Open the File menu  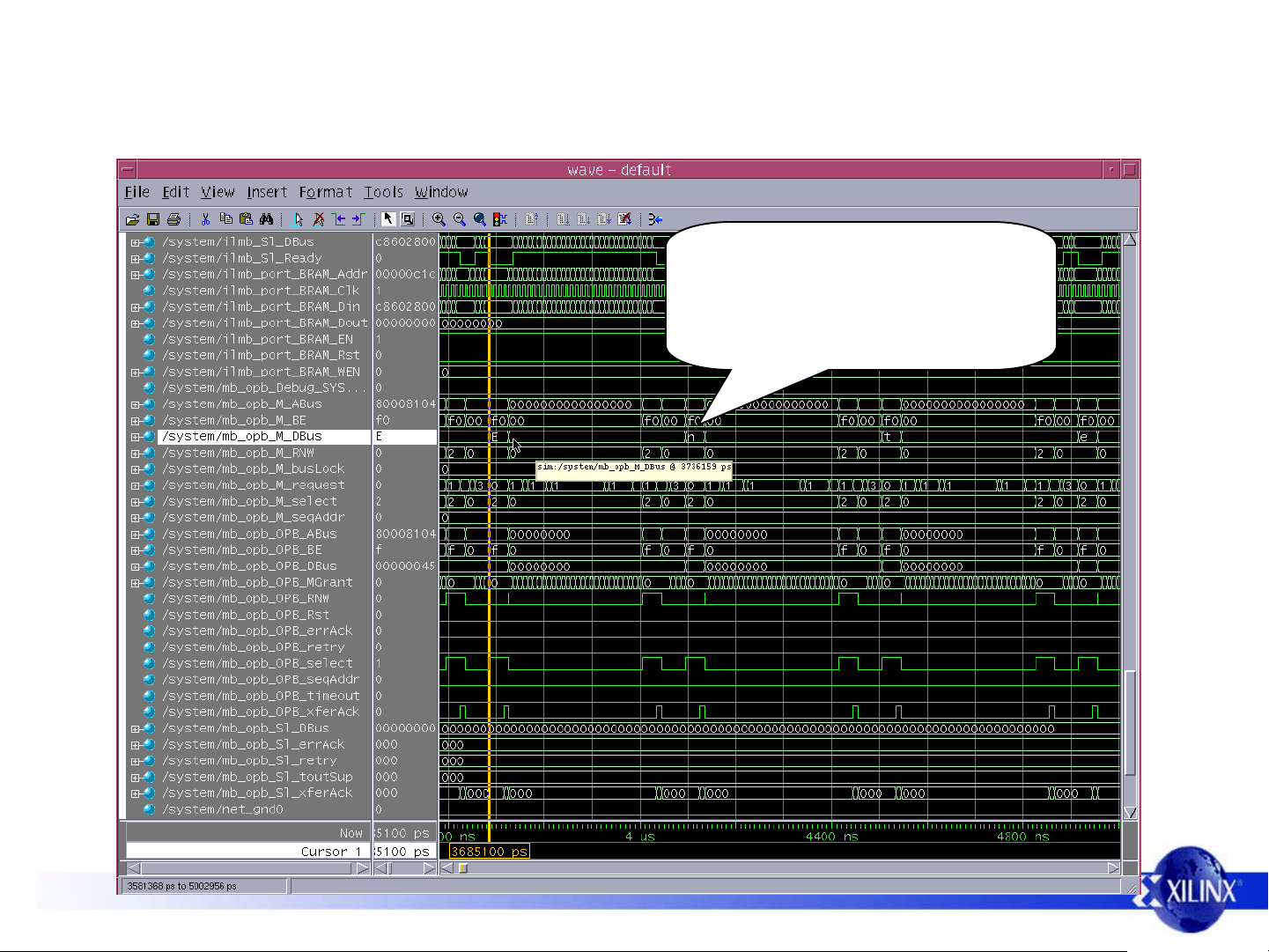pyautogui.click(x=136, y=192)
